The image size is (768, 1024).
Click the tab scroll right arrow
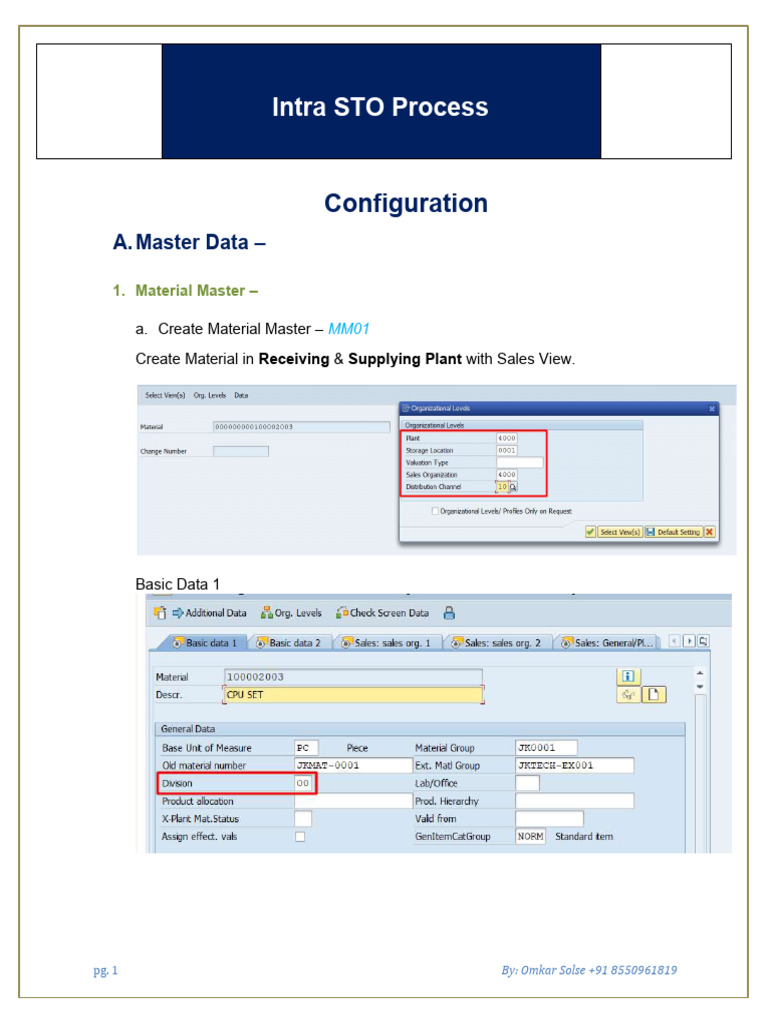(688, 641)
